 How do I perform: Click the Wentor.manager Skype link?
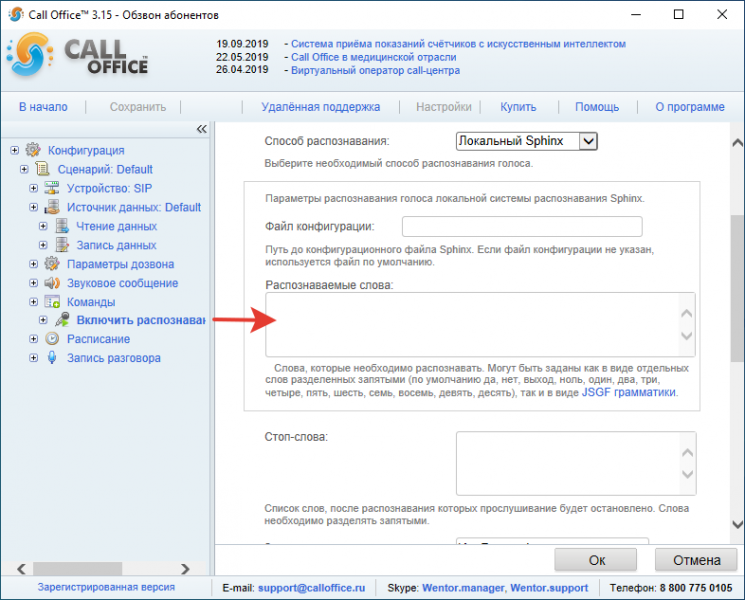click(463, 588)
